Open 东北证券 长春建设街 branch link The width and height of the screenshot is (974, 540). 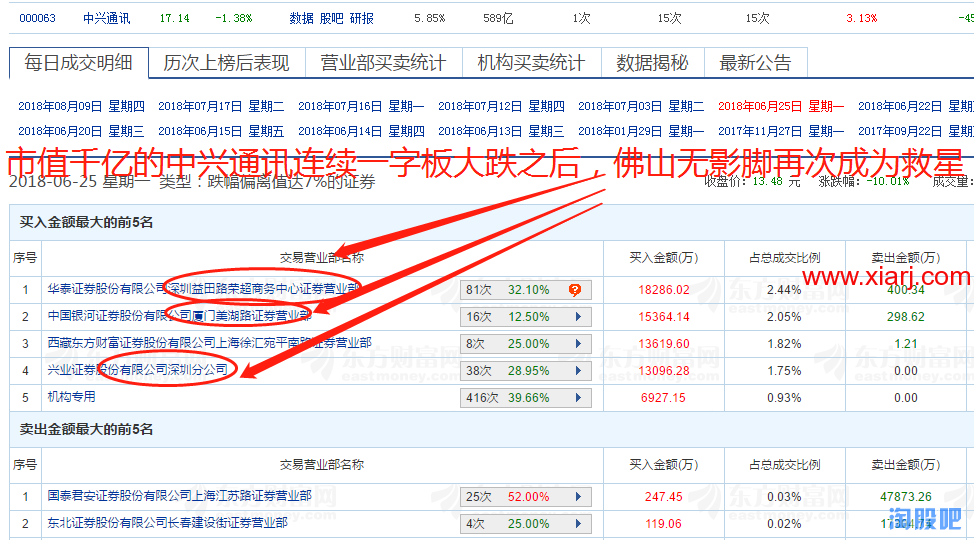pyautogui.click(x=168, y=523)
